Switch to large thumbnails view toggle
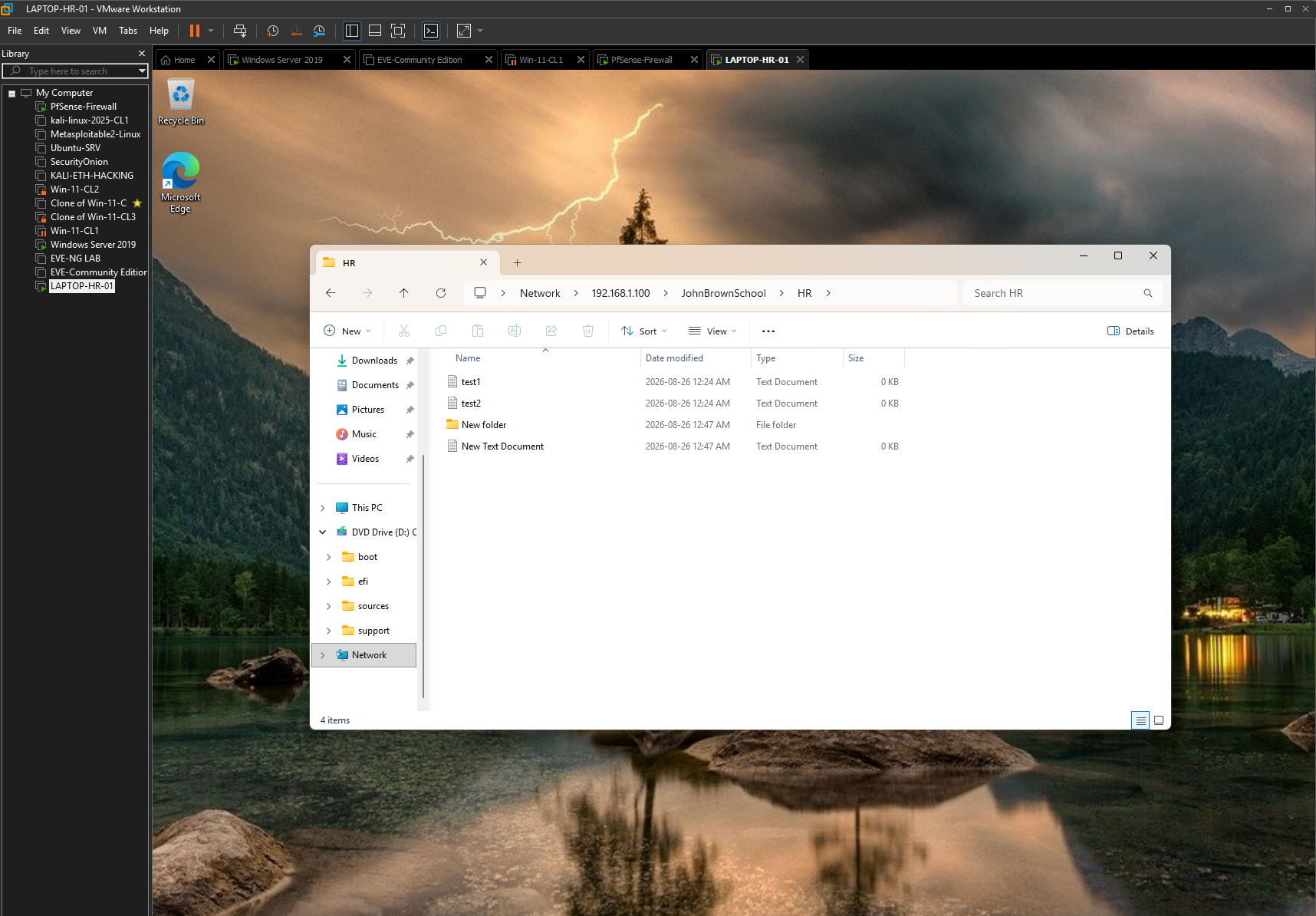The image size is (1316, 916). [1159, 720]
